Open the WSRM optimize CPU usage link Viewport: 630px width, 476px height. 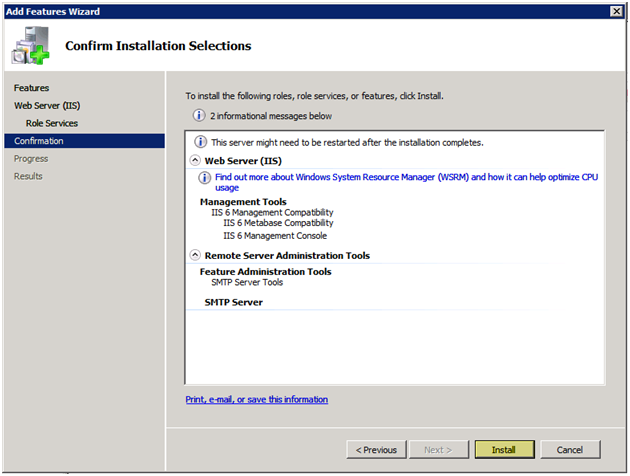pos(406,182)
